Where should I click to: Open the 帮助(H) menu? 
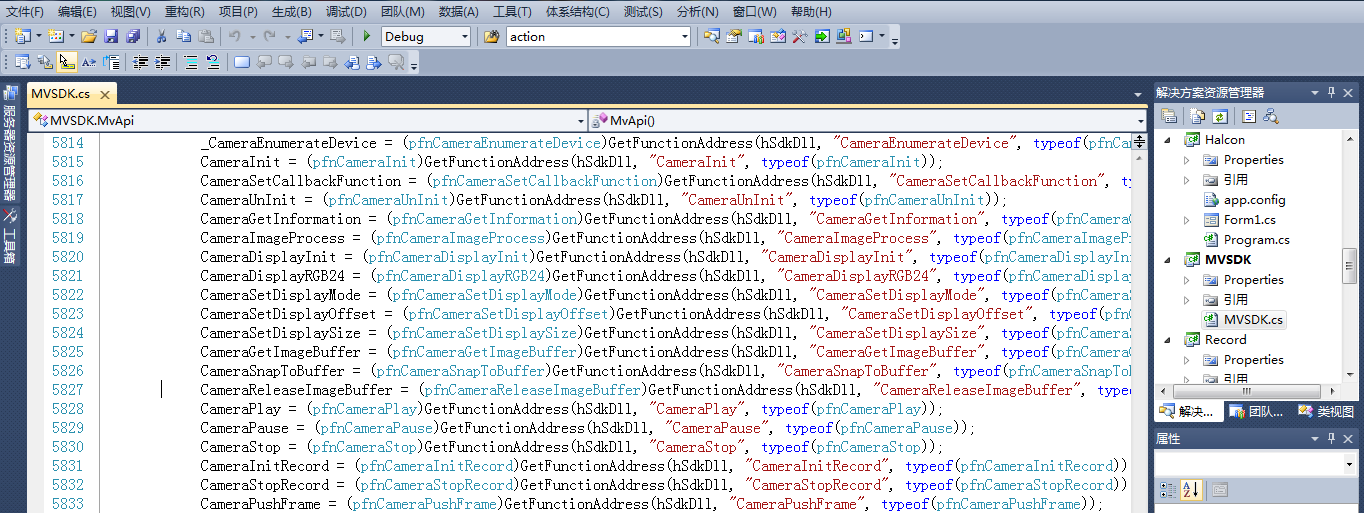coord(811,12)
